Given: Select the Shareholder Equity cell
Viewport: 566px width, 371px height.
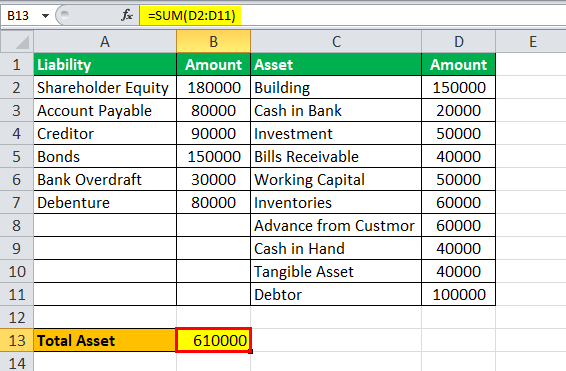Looking at the screenshot, I should point(105,88).
